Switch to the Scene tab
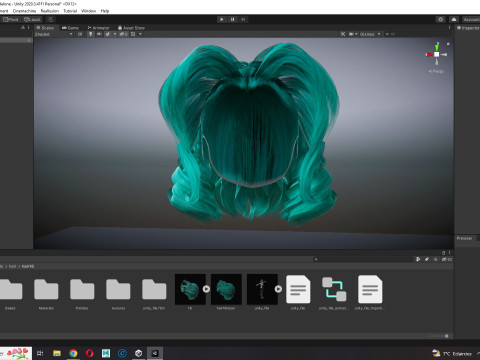This screenshot has width=480, height=360. click(x=45, y=28)
